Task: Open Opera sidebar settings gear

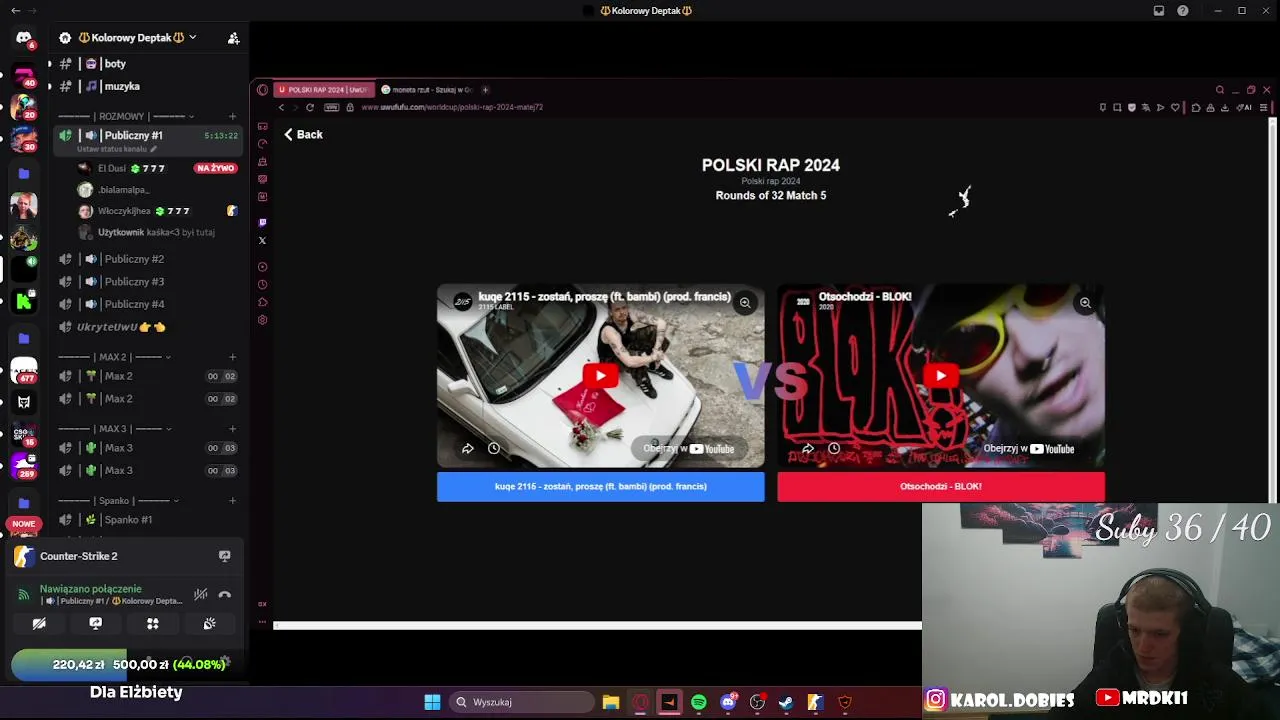Action: point(262,320)
